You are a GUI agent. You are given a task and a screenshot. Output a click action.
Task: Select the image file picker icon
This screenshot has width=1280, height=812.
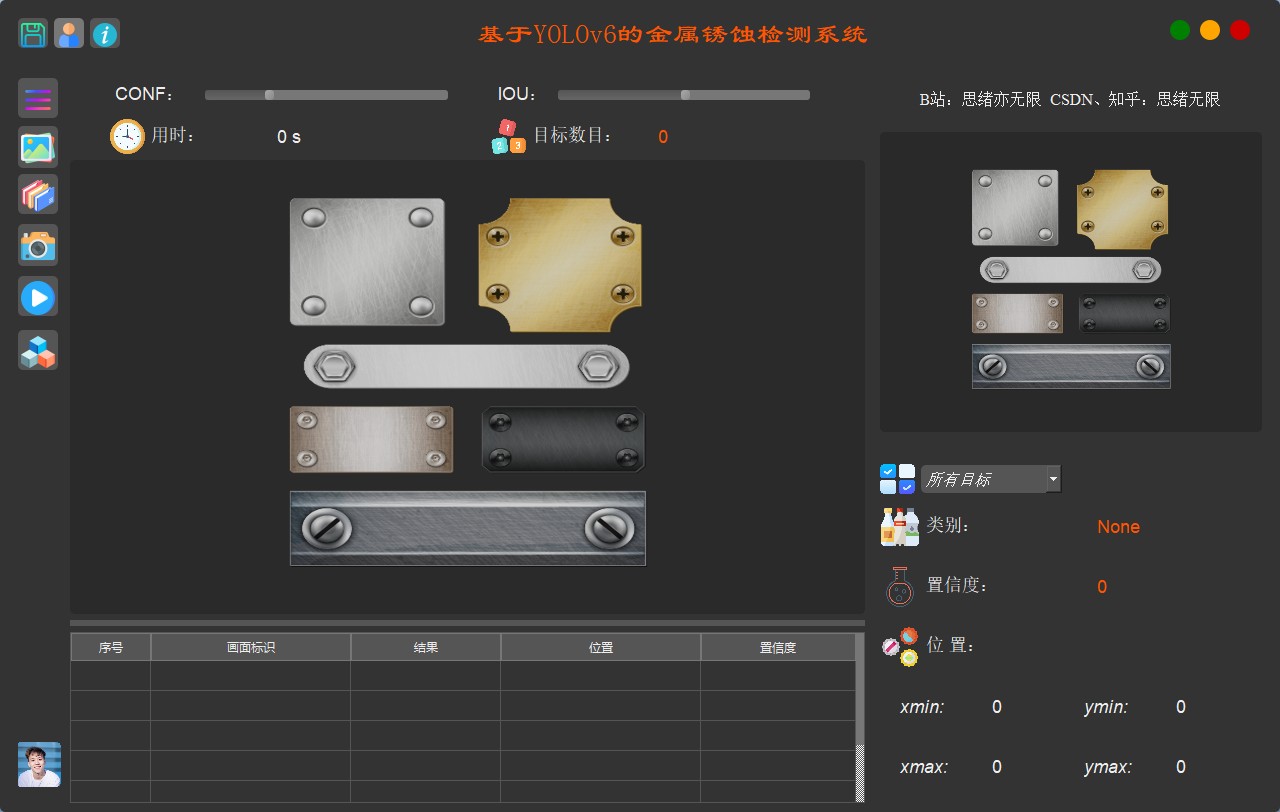point(38,147)
